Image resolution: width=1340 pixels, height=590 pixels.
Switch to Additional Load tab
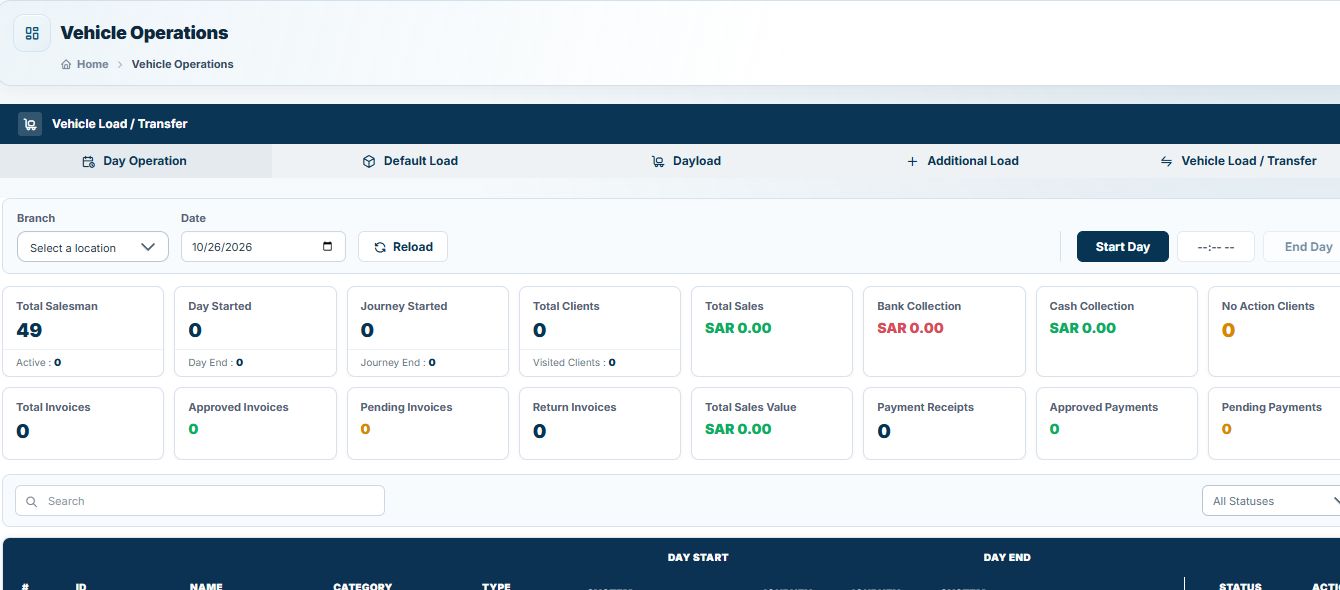962,161
